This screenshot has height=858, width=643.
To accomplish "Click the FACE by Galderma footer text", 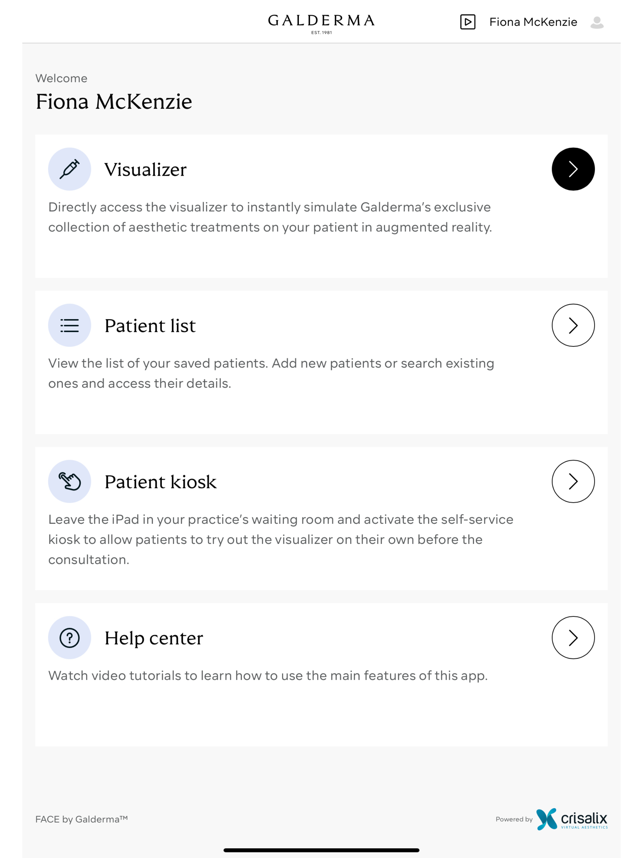I will coord(81,820).
